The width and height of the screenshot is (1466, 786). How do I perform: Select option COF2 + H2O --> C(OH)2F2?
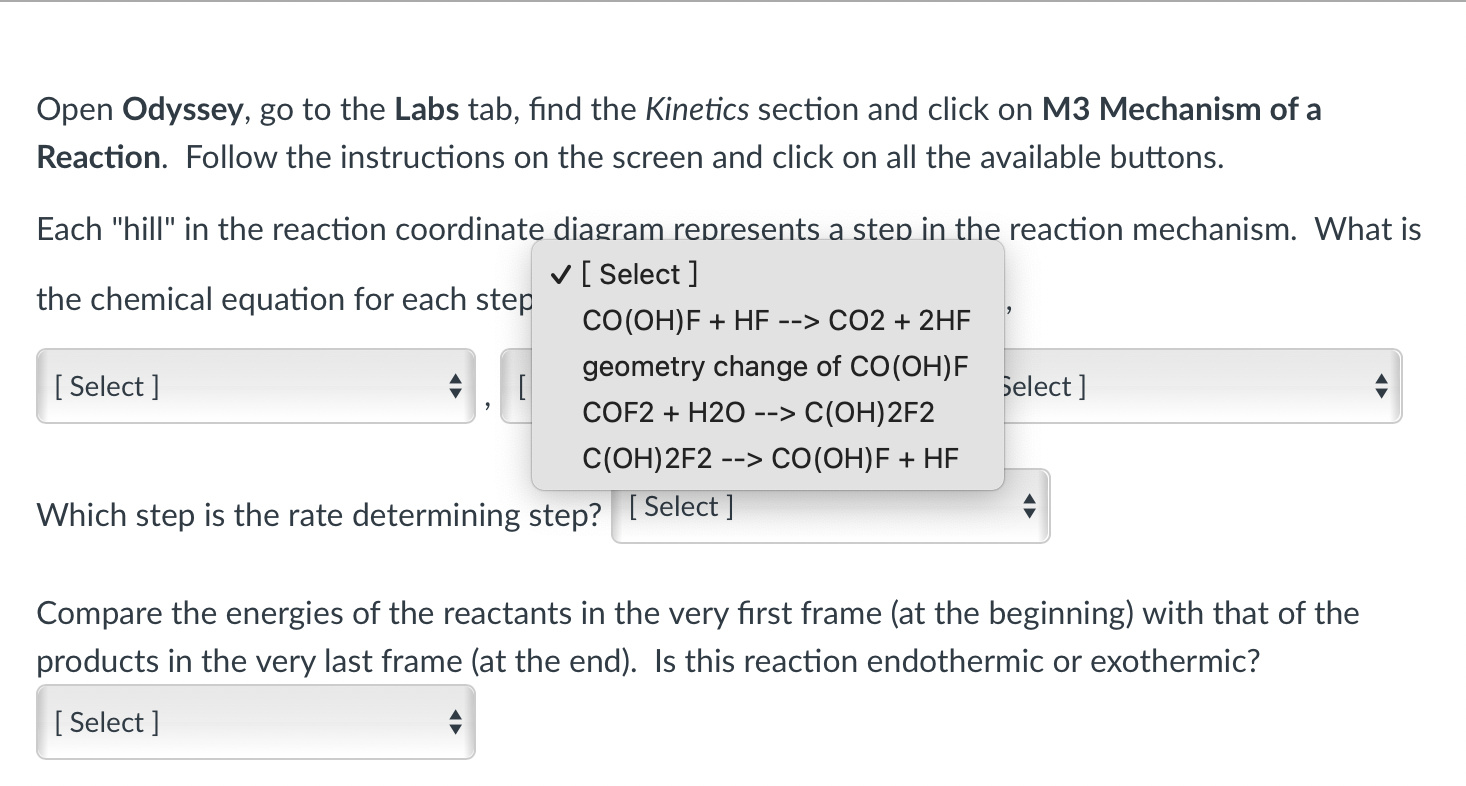[x=757, y=412]
